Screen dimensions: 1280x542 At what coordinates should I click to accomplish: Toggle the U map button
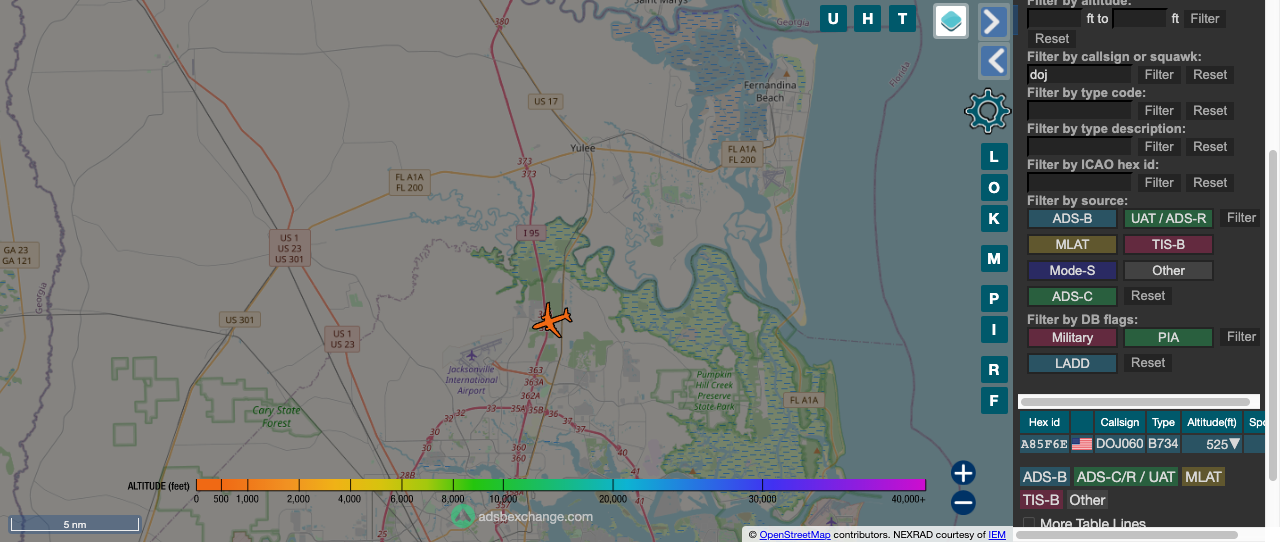[x=834, y=18]
